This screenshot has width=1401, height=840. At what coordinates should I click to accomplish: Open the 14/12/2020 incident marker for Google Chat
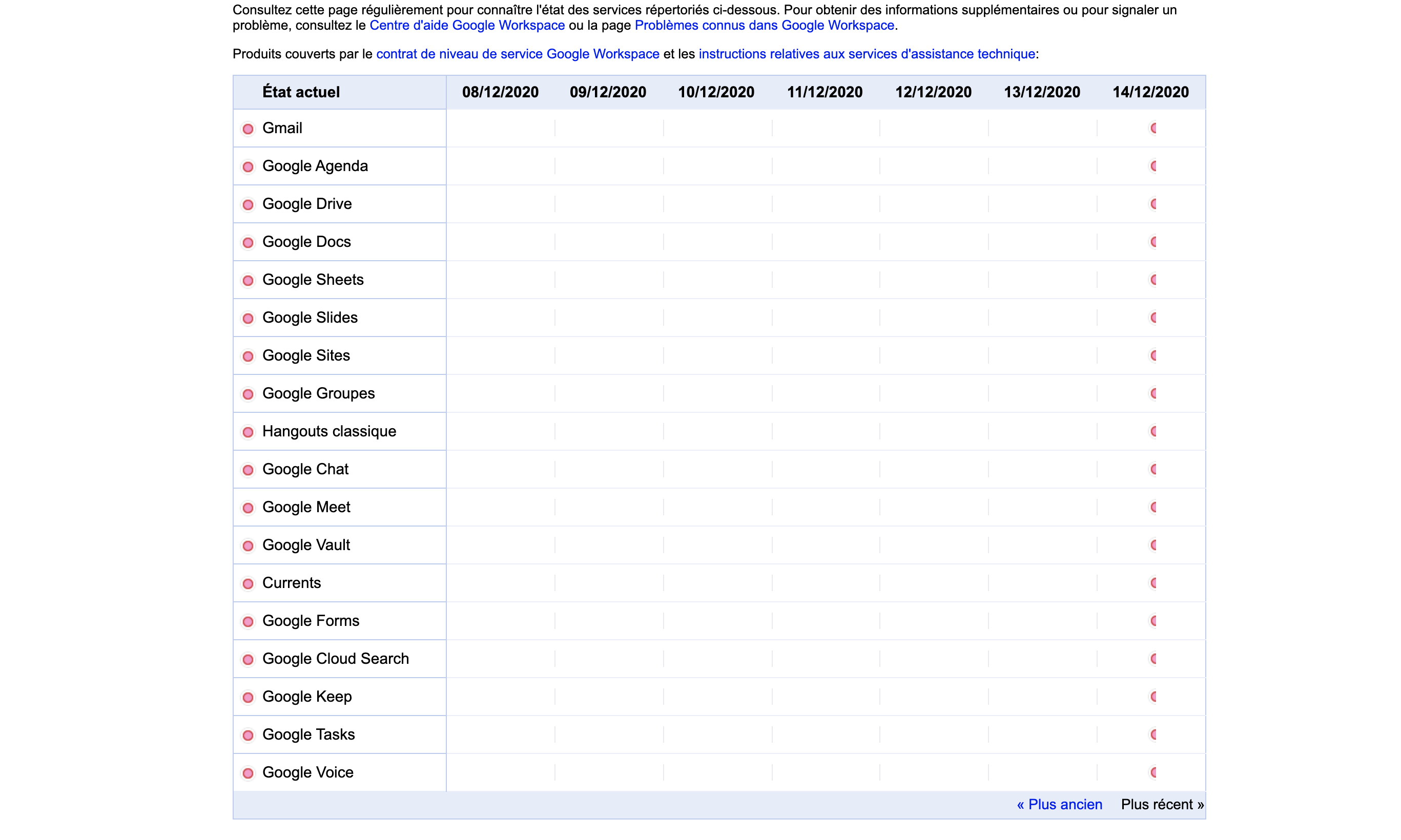pos(1152,470)
